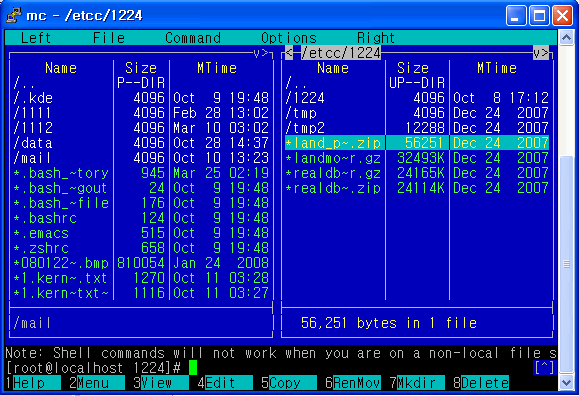Click the 810054 size of the bmp file
Screen dimensions: 579x396
tap(141, 263)
